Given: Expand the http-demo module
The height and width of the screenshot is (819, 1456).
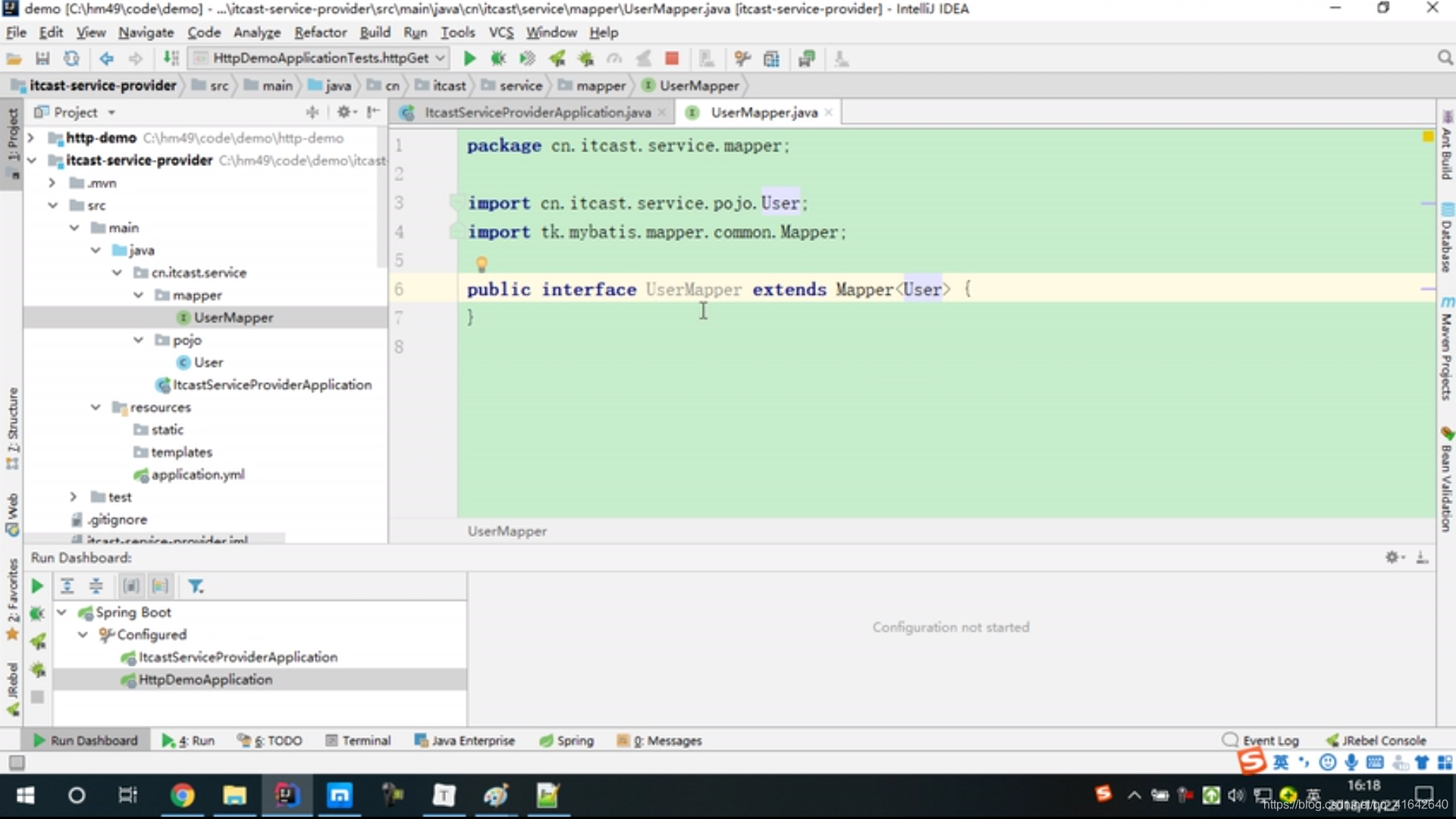Looking at the screenshot, I should pyautogui.click(x=31, y=138).
